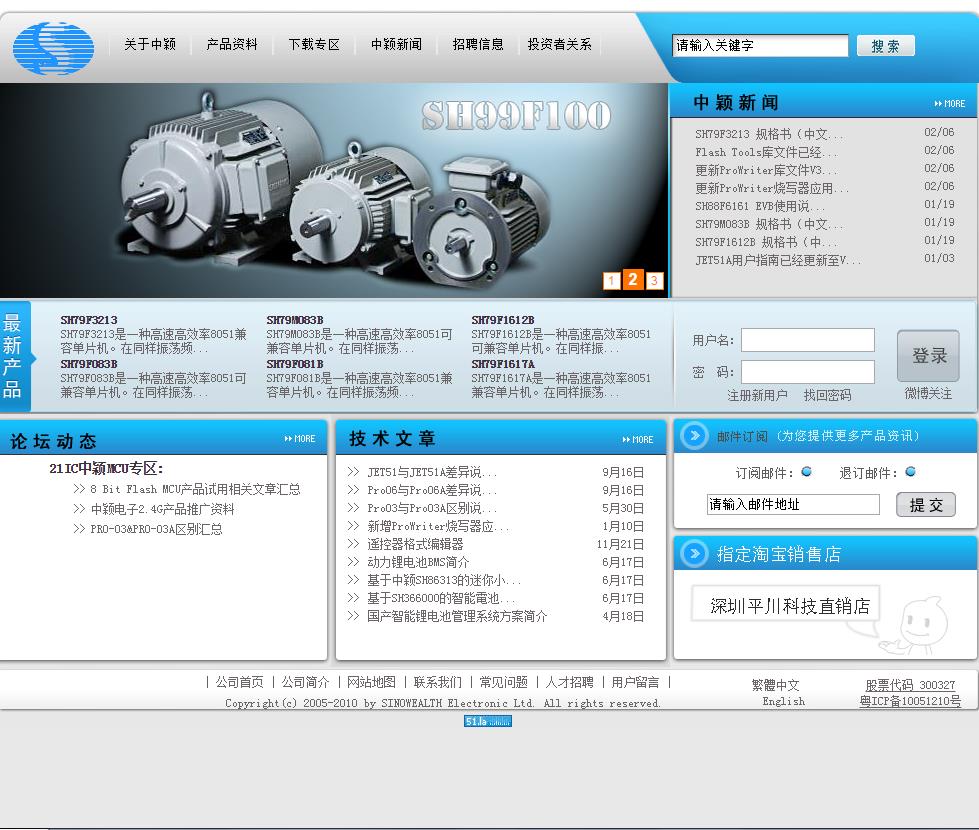Switch language to English
979x830 pixels.
(x=784, y=701)
